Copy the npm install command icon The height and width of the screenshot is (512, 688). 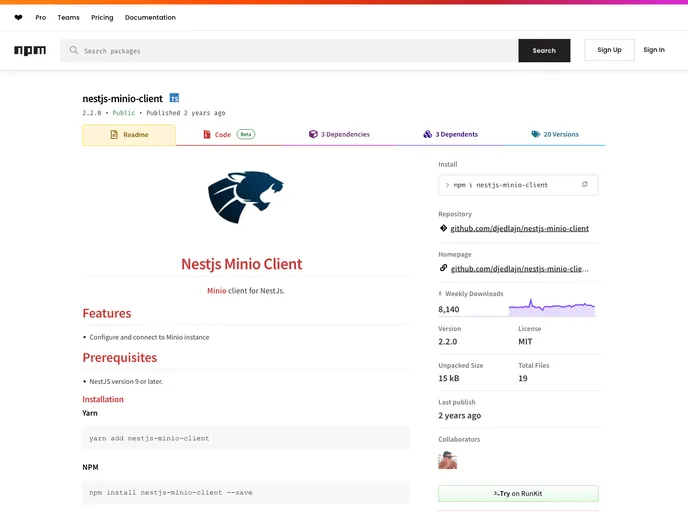pyautogui.click(x=584, y=185)
